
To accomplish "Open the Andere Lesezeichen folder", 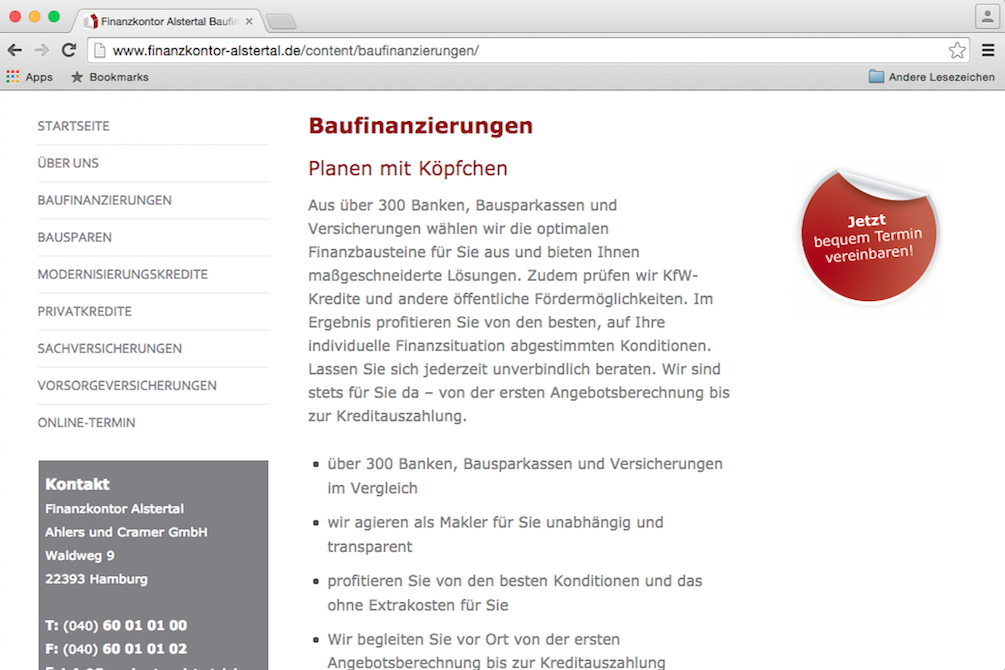I will point(932,77).
